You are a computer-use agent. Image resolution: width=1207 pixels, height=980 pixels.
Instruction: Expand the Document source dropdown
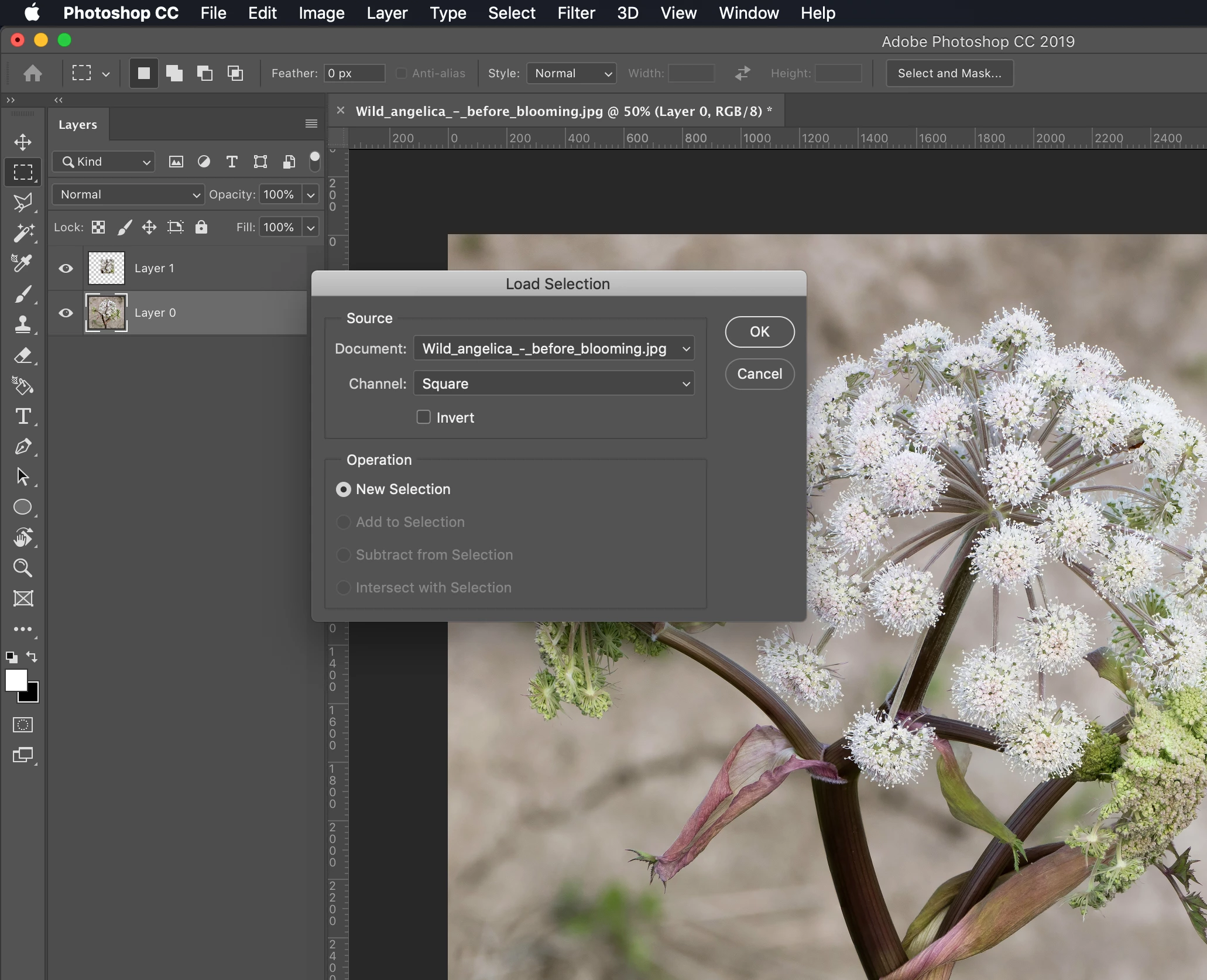point(553,348)
